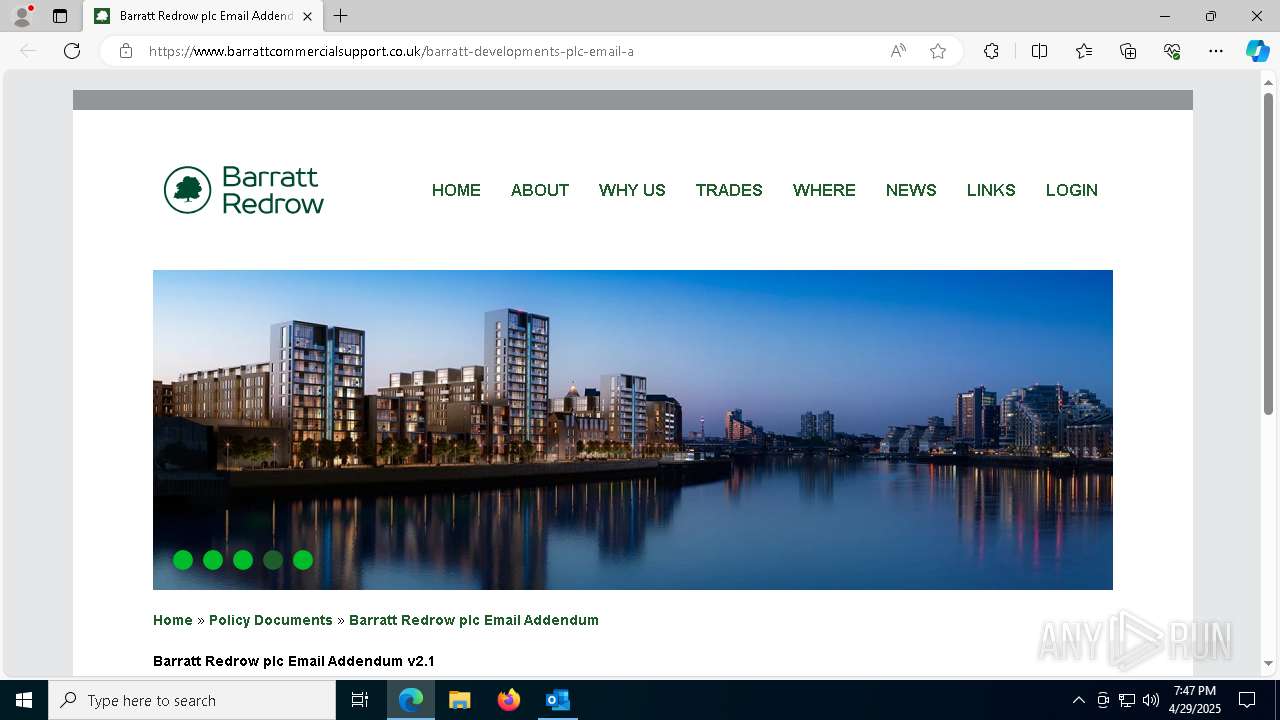The width and height of the screenshot is (1280, 720).
Task: Open Collections panel
Action: 1128,51
